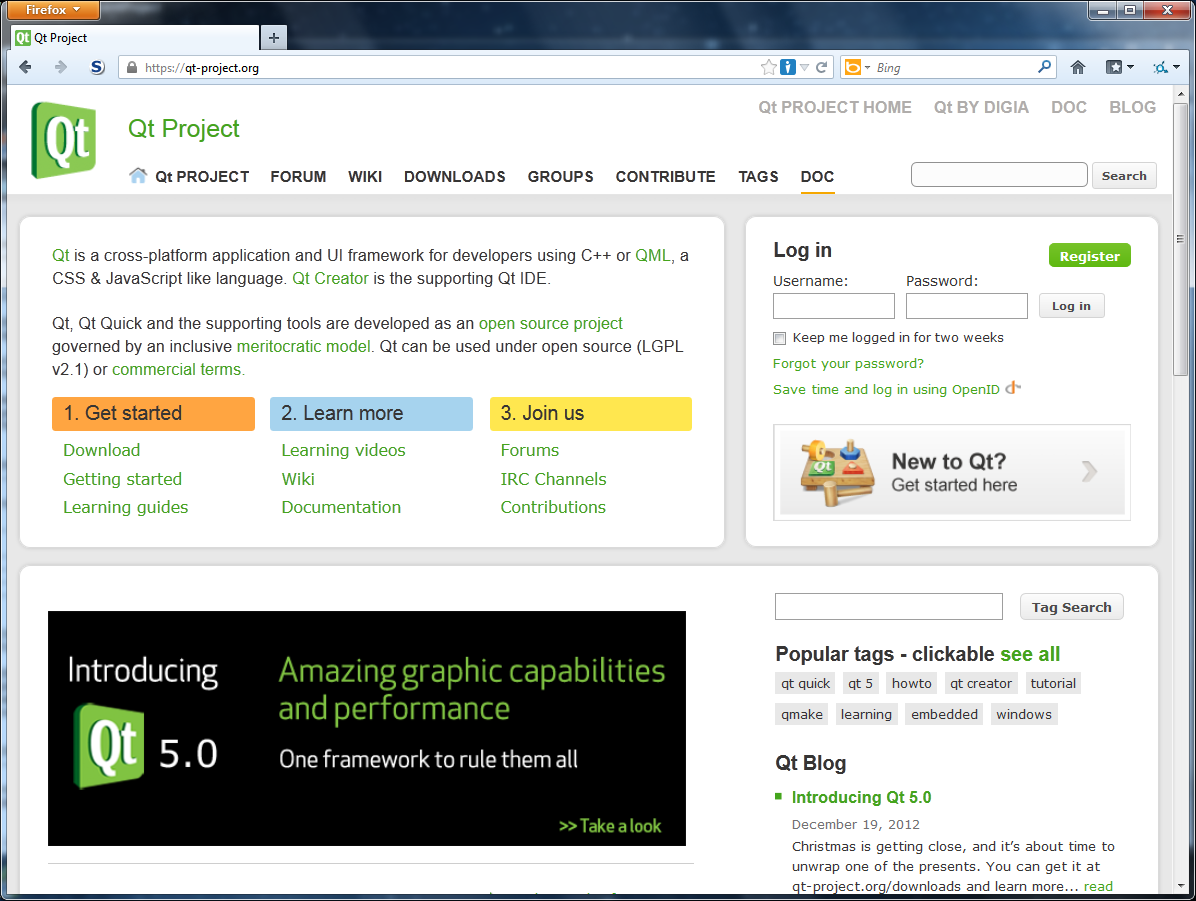The width and height of the screenshot is (1196, 901).
Task: Open Save time and log in using OpenID link
Action: click(886, 389)
